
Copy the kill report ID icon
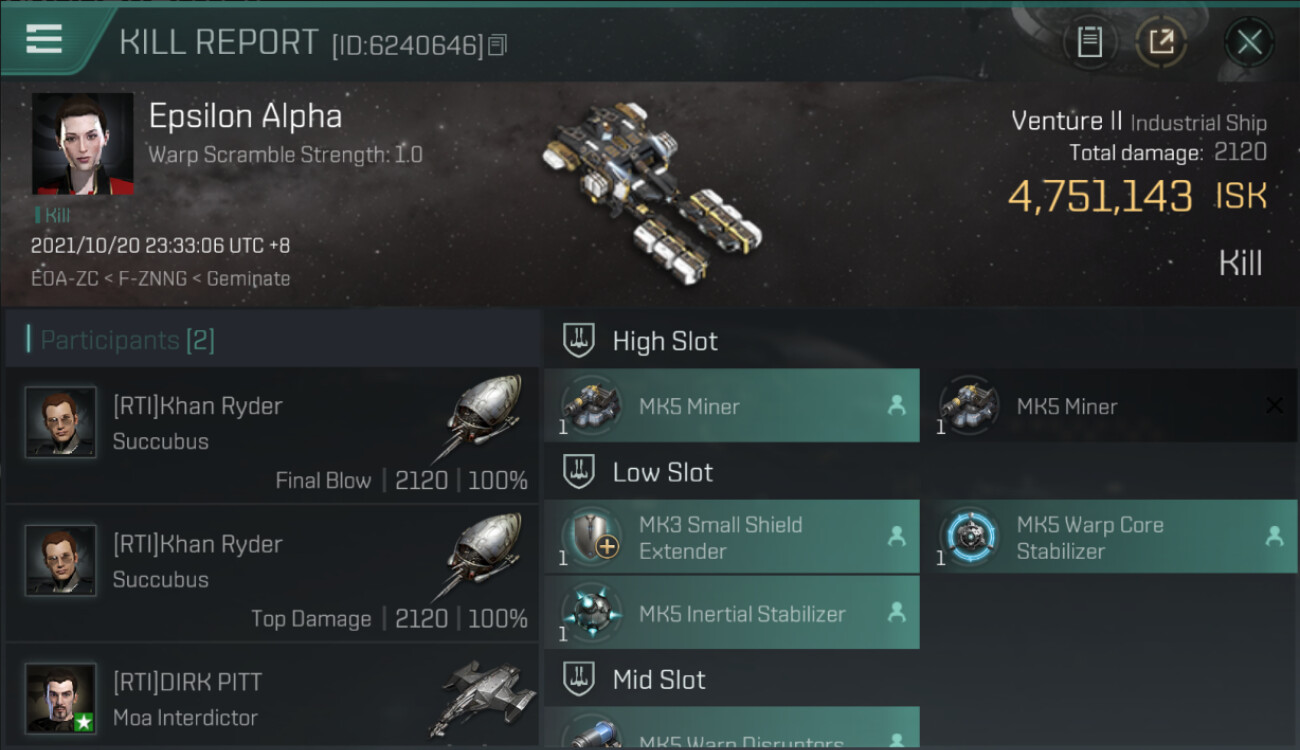point(498,44)
